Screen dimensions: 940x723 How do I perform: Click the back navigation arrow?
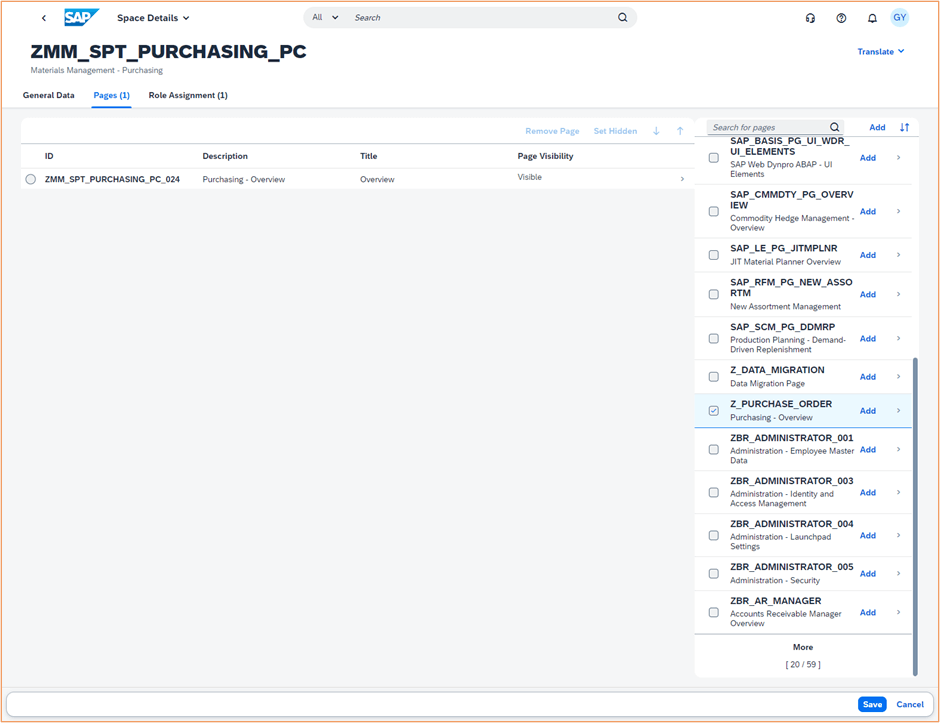44,18
